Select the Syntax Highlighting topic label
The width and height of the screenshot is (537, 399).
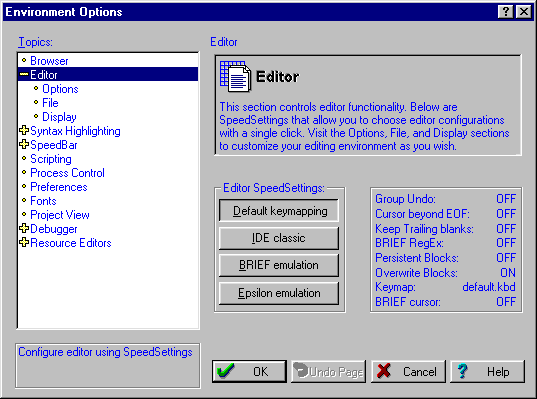coord(75,131)
